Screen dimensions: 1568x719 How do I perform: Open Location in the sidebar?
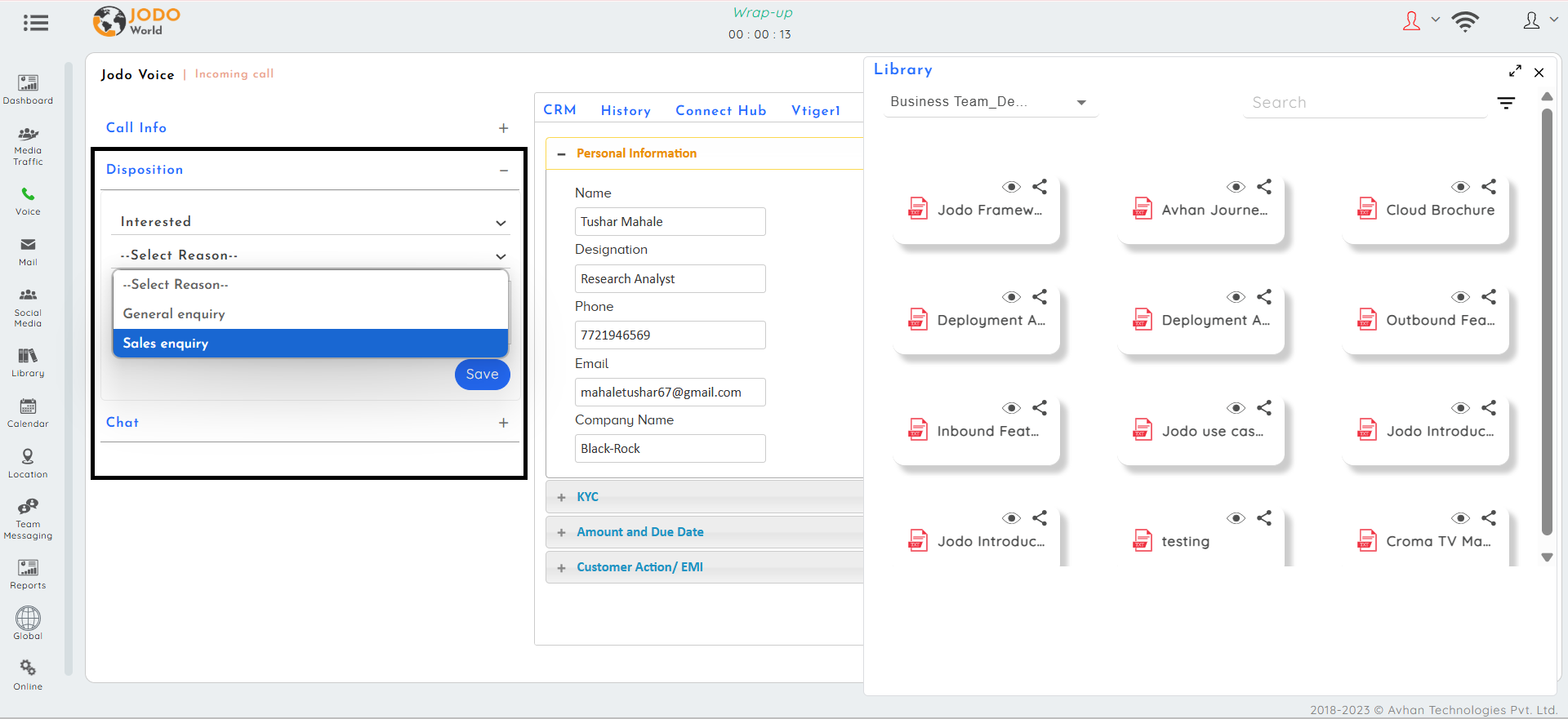coord(28,464)
